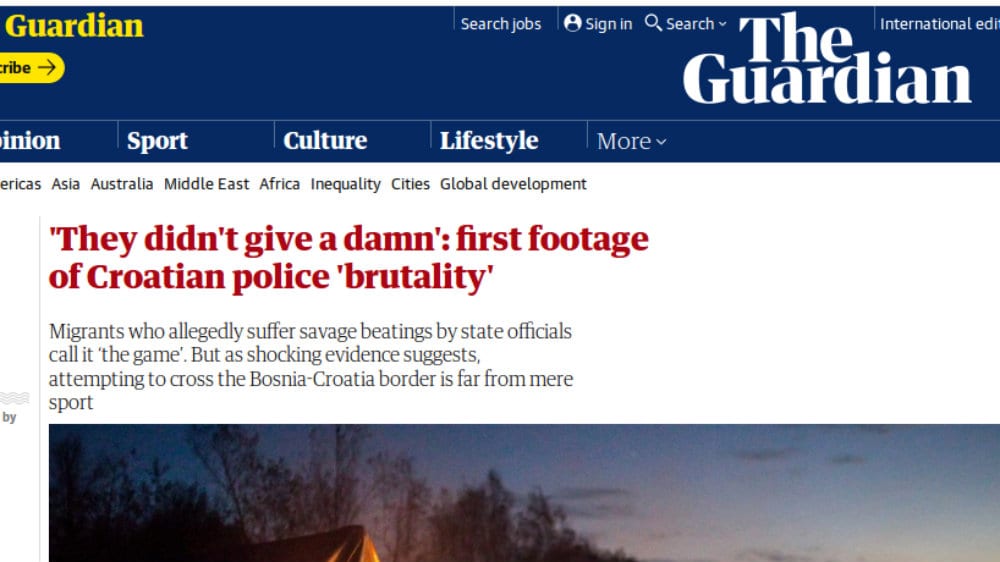Click the Search jobs link

click(501, 24)
